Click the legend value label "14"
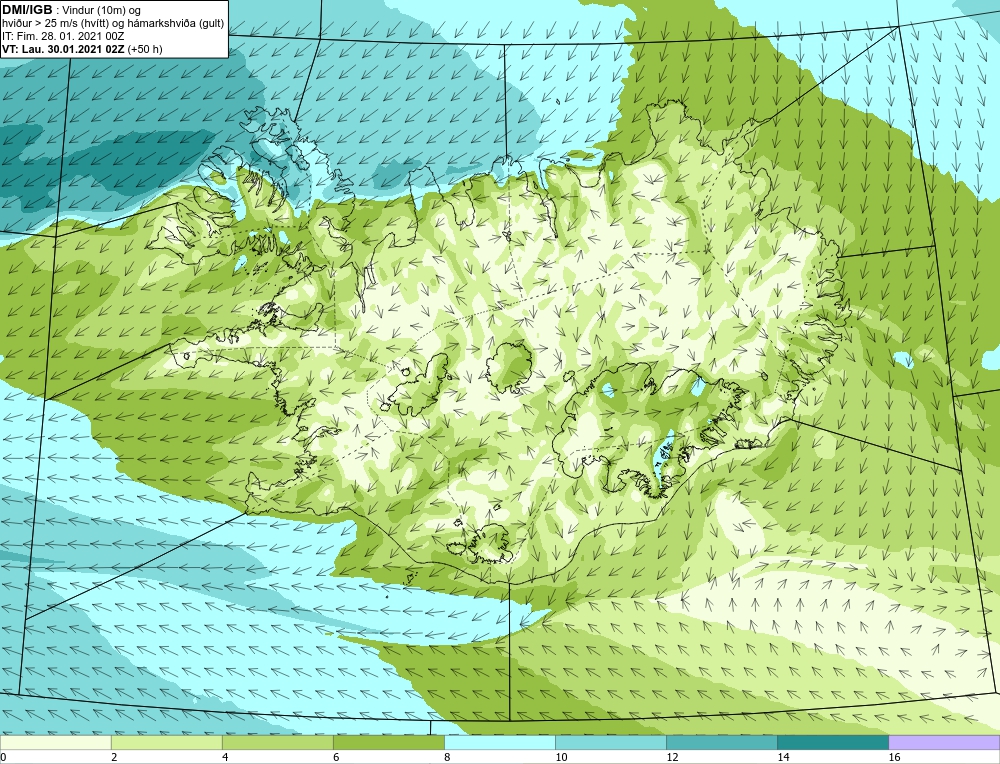 [783, 757]
